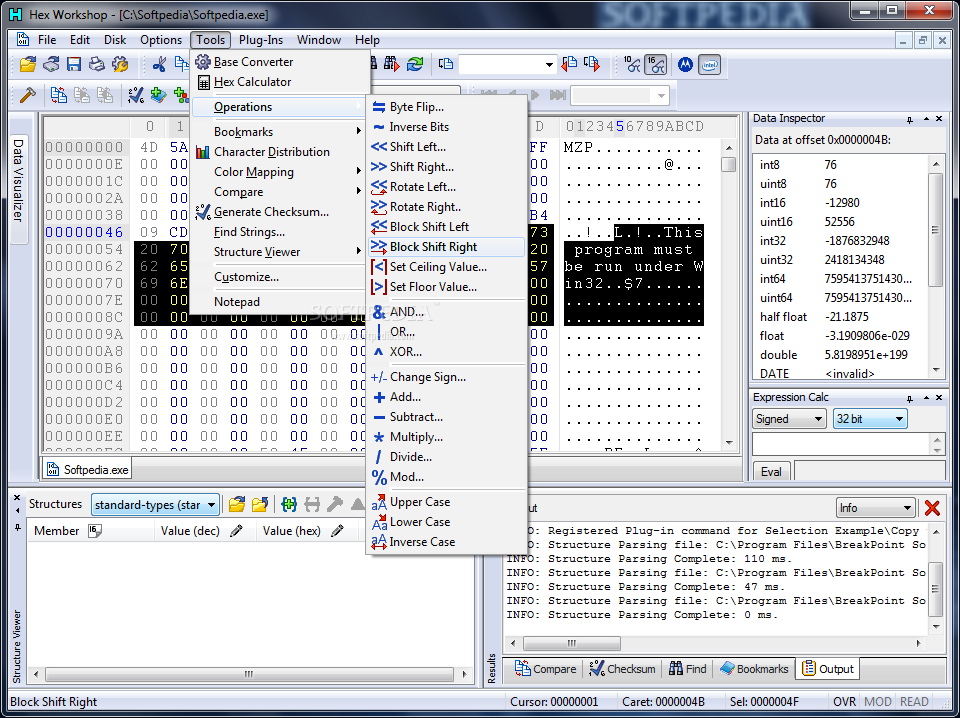The image size is (960, 718).
Task: Select the Softpedia.exe document tab
Action: point(87,469)
